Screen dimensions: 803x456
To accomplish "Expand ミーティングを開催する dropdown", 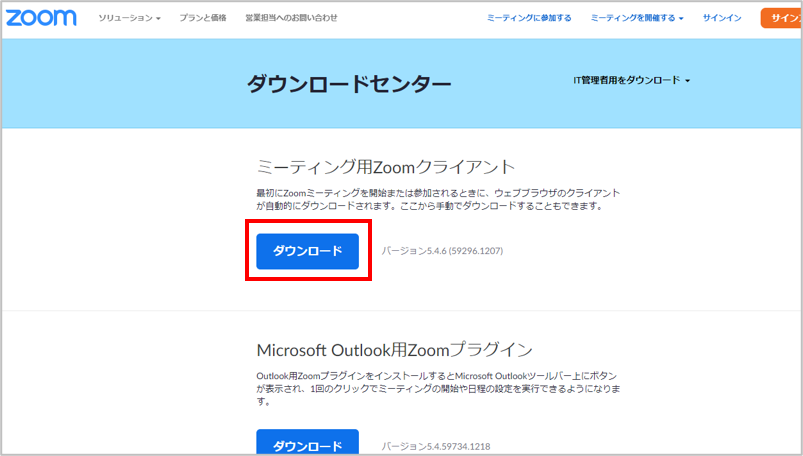I will 637,18.
